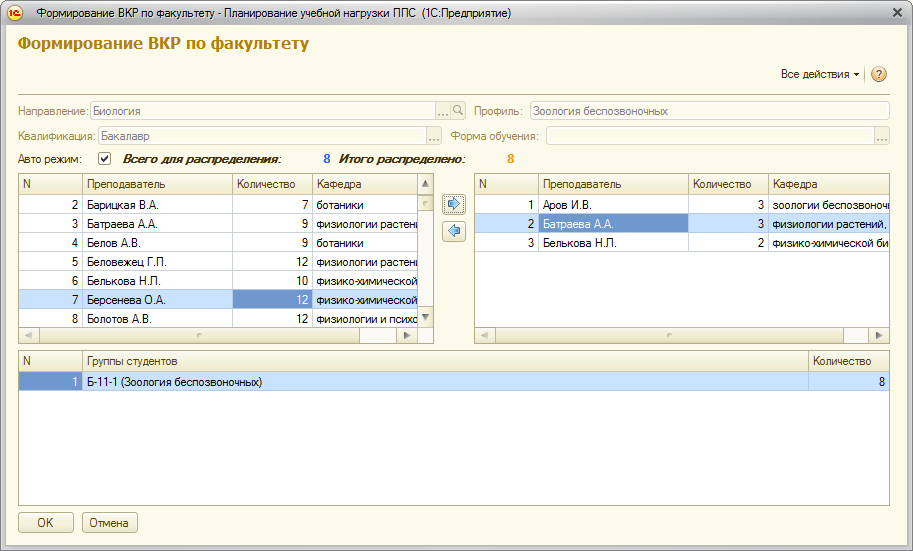Click left arrow of right table horizontal scrollbar

coord(484,335)
